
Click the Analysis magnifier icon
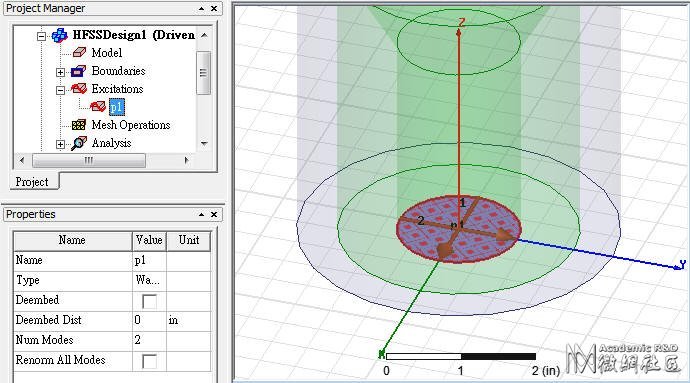(x=79, y=143)
